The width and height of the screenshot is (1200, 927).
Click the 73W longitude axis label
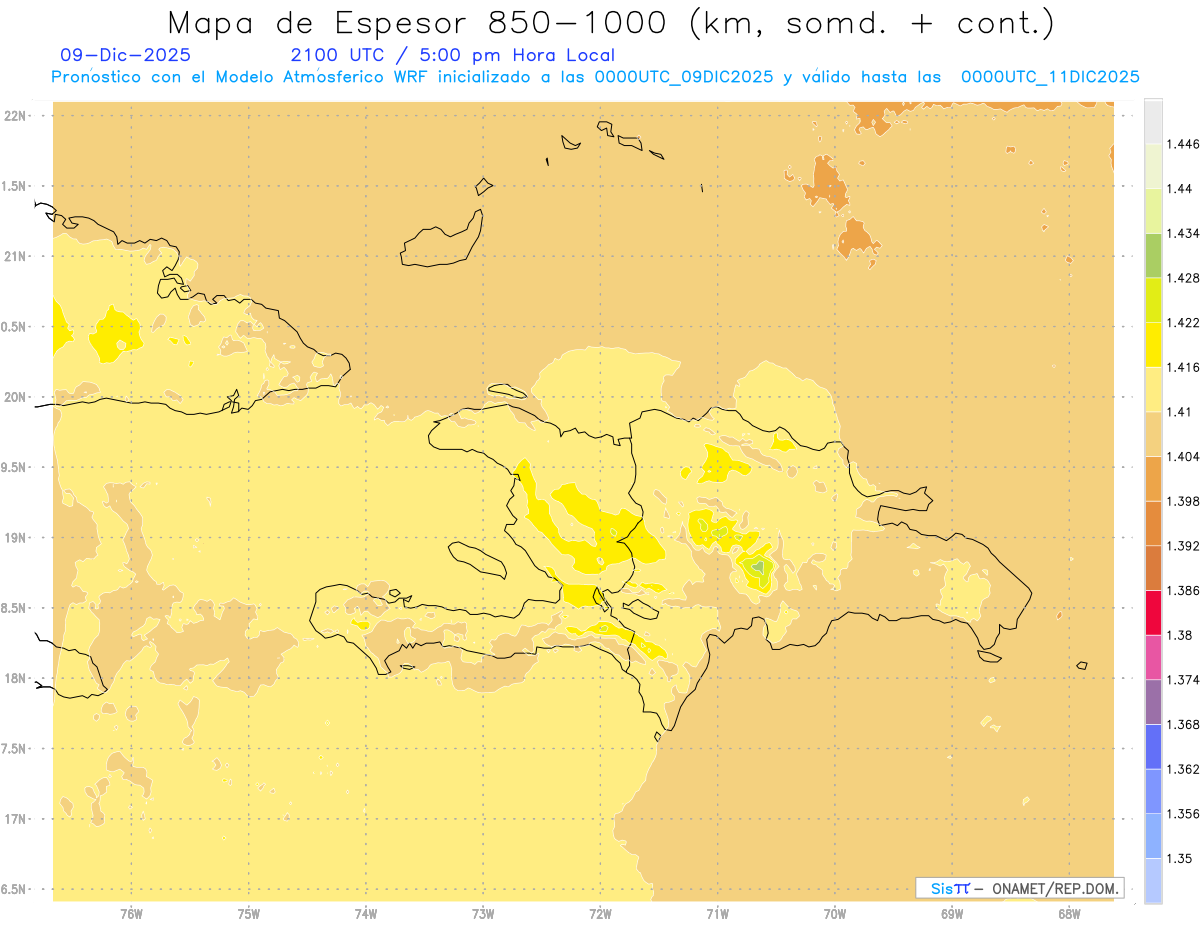click(483, 913)
